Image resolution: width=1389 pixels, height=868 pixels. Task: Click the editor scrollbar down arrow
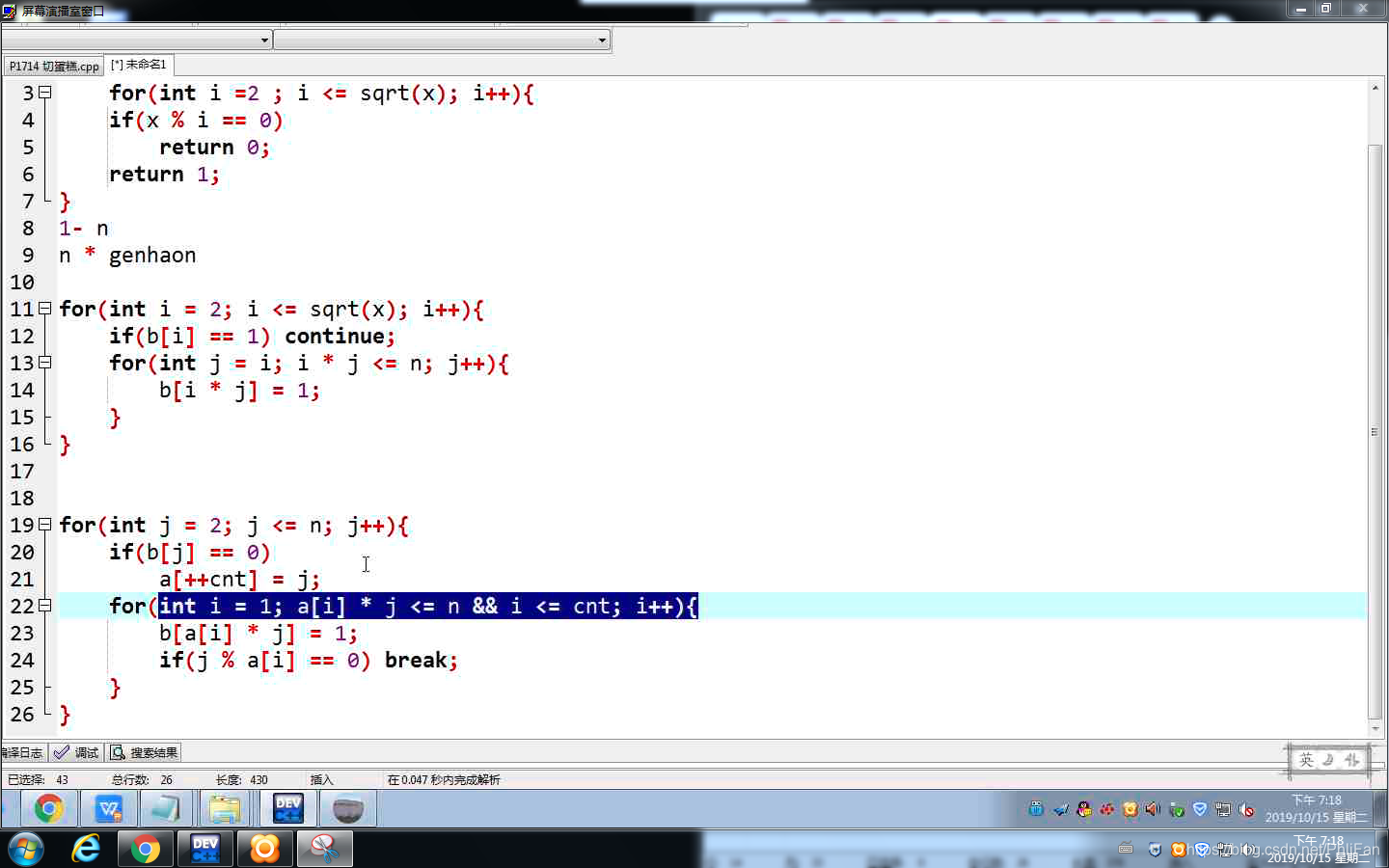tap(1375, 729)
